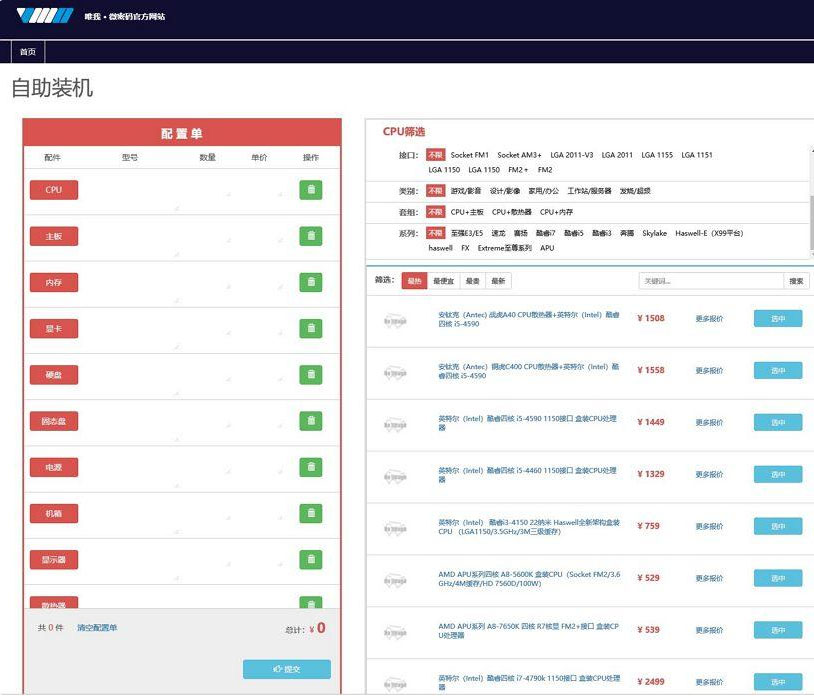The image size is (814, 696).
Task: Click the 提交 submit button
Action: pyautogui.click(x=286, y=669)
